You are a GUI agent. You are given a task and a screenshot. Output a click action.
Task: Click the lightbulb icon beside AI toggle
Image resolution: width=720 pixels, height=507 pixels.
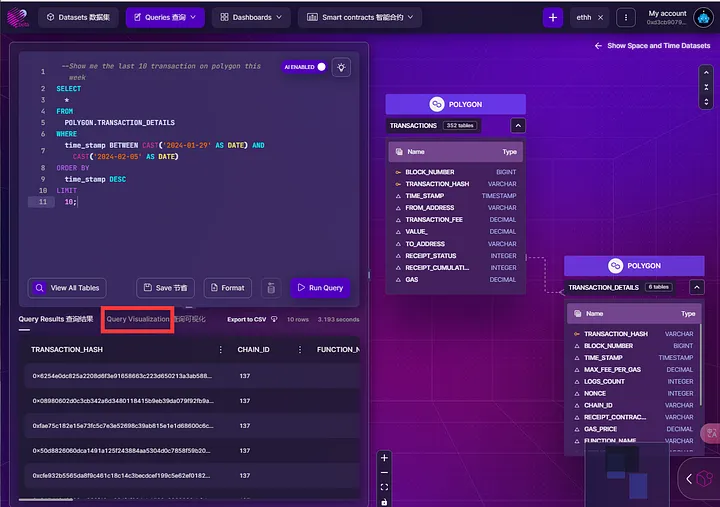(x=342, y=67)
